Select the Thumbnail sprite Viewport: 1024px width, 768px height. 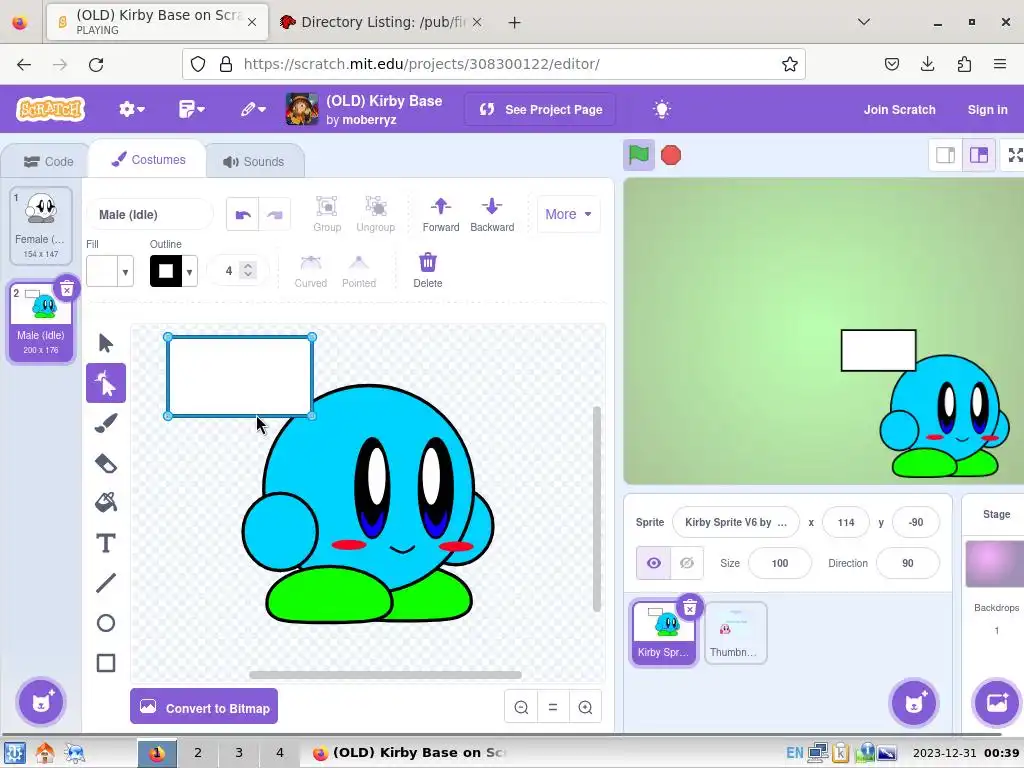735,632
